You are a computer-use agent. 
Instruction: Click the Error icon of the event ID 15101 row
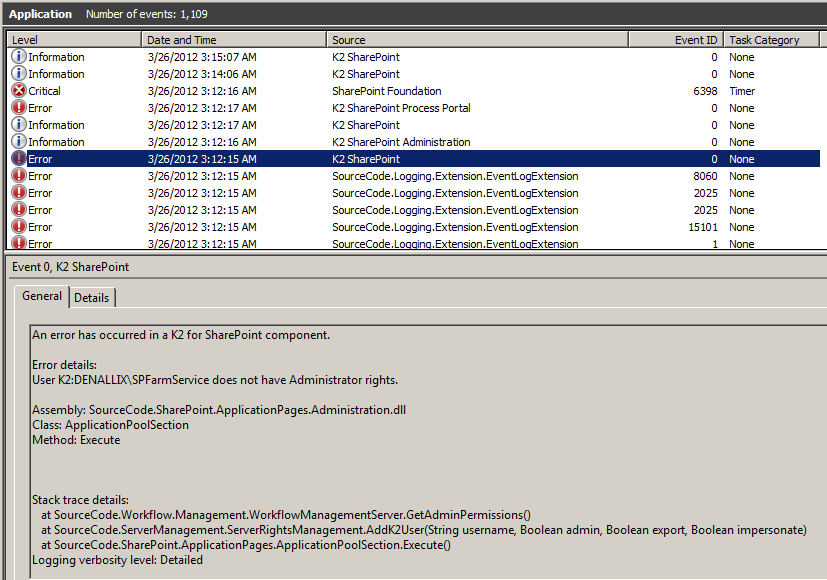click(x=18, y=227)
